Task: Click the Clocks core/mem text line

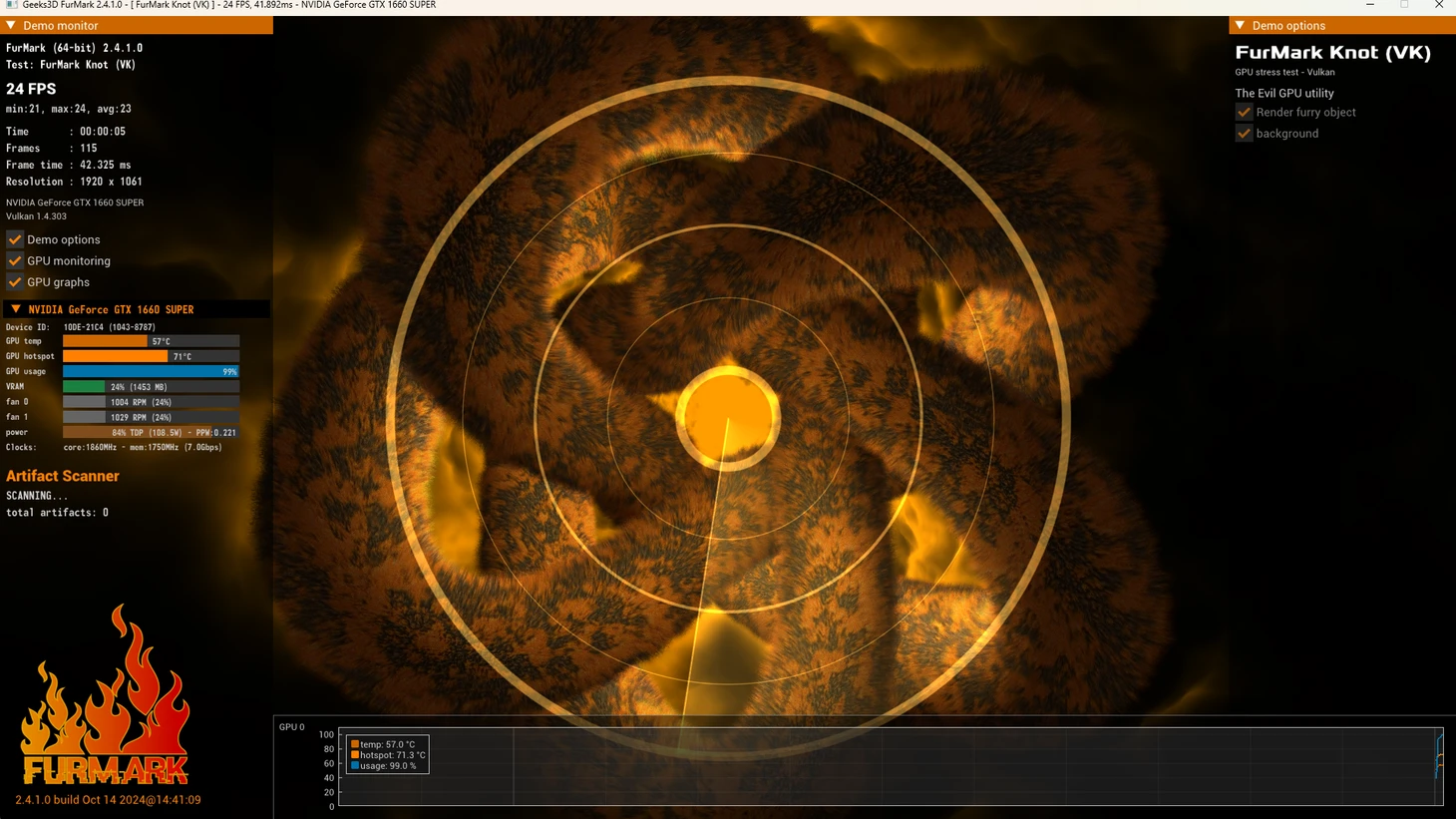Action: point(114,448)
